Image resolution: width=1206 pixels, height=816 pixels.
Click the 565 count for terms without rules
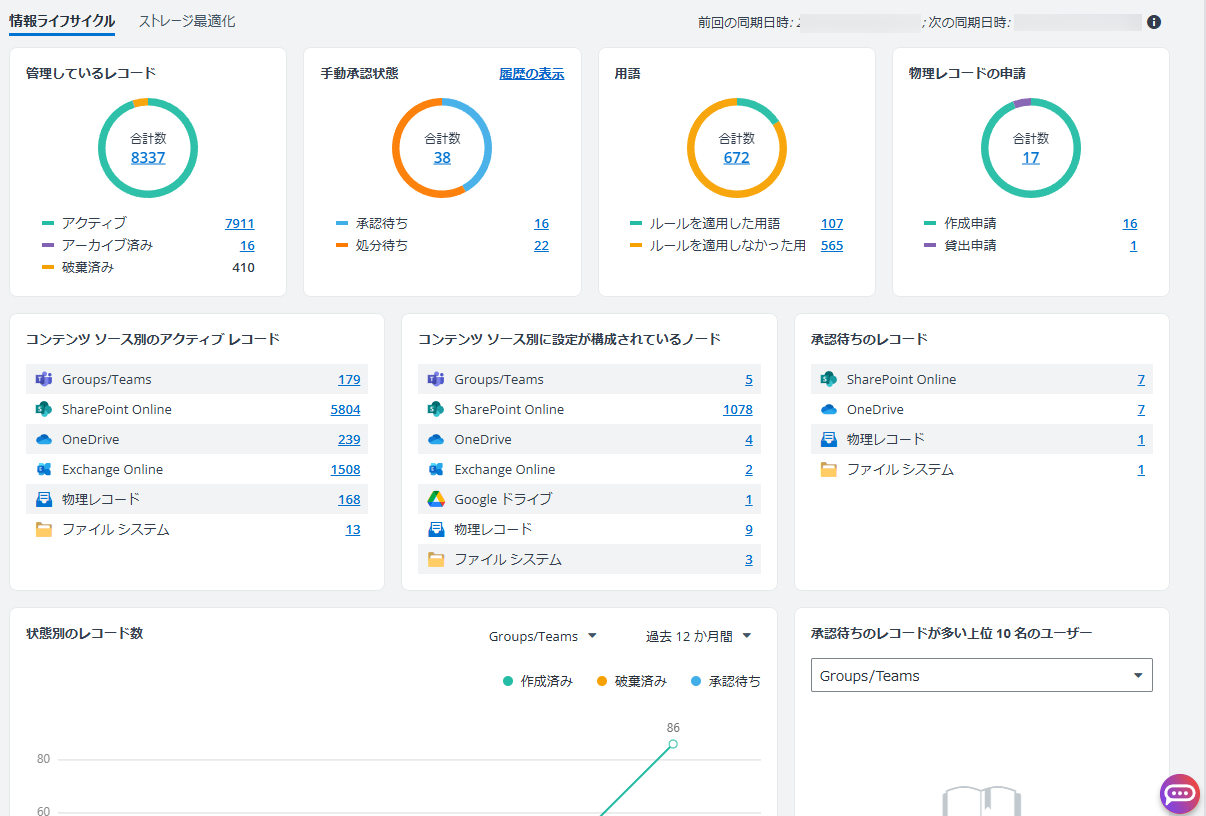pyautogui.click(x=832, y=245)
